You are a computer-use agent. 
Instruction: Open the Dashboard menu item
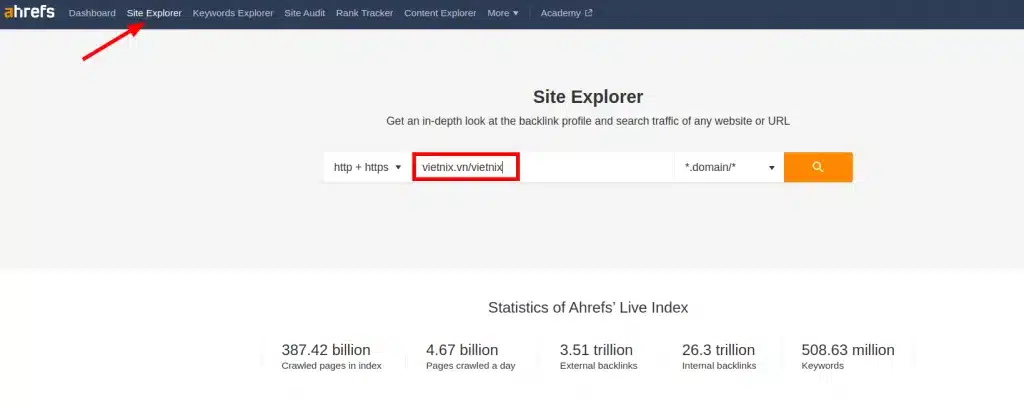point(92,13)
